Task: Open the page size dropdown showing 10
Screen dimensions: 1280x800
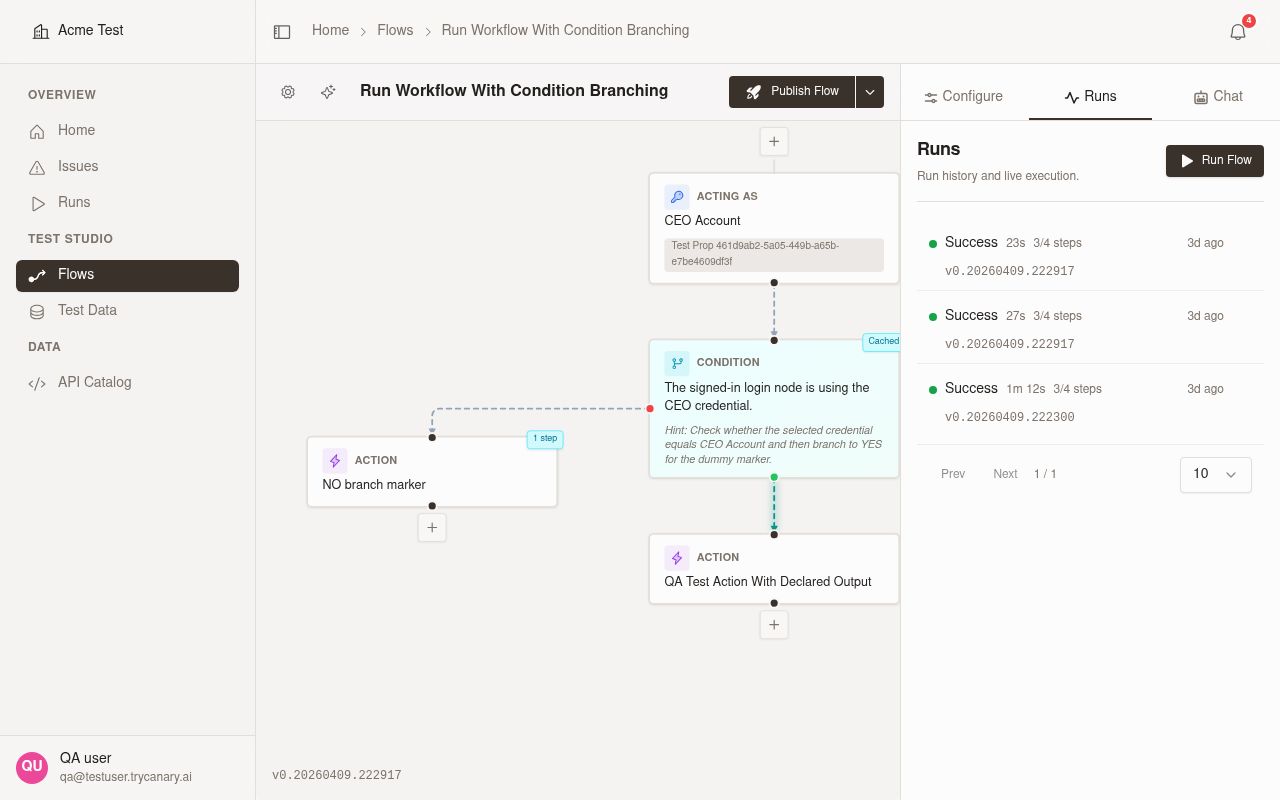Action: click(x=1216, y=474)
